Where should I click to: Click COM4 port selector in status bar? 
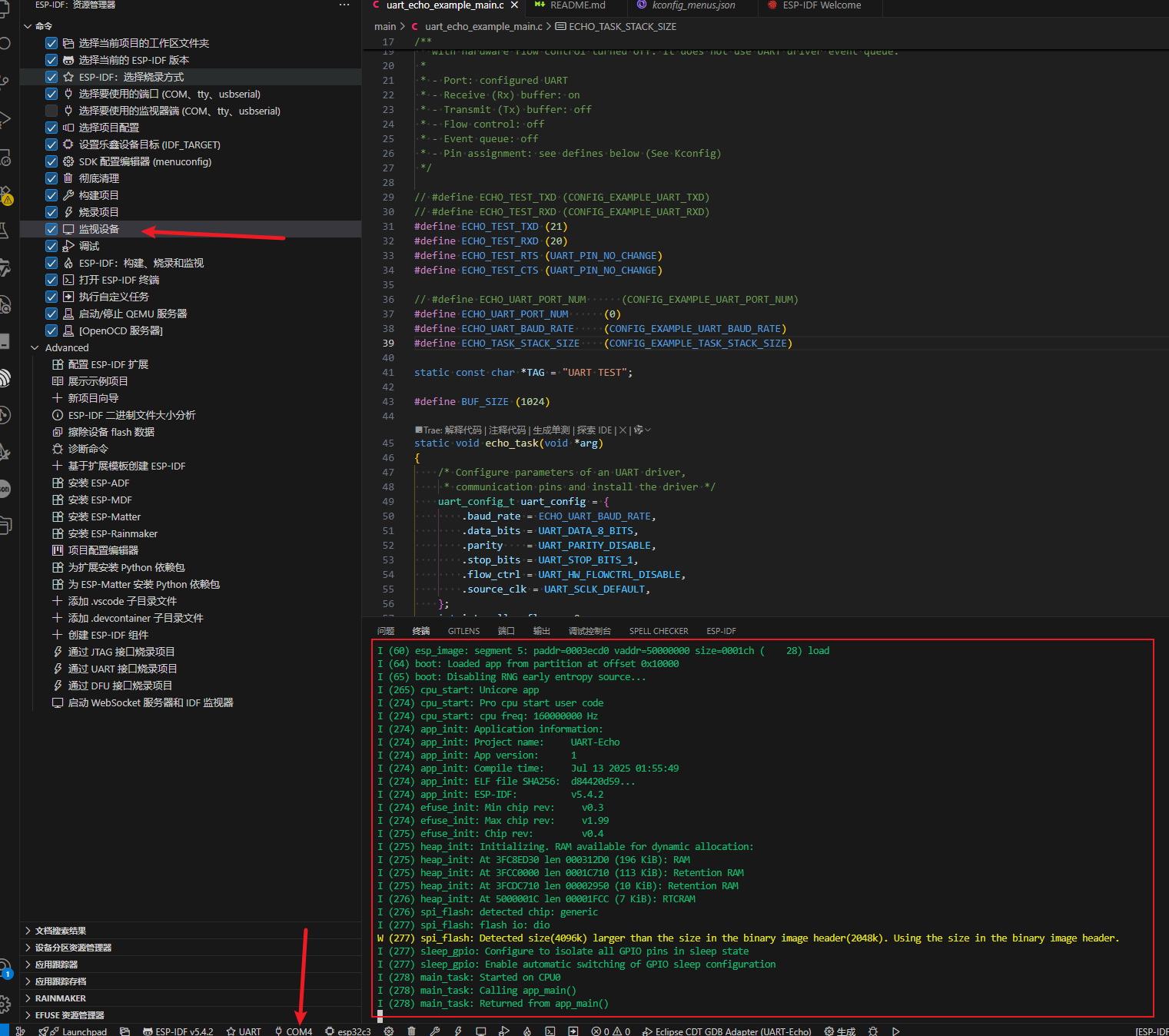(294, 1031)
